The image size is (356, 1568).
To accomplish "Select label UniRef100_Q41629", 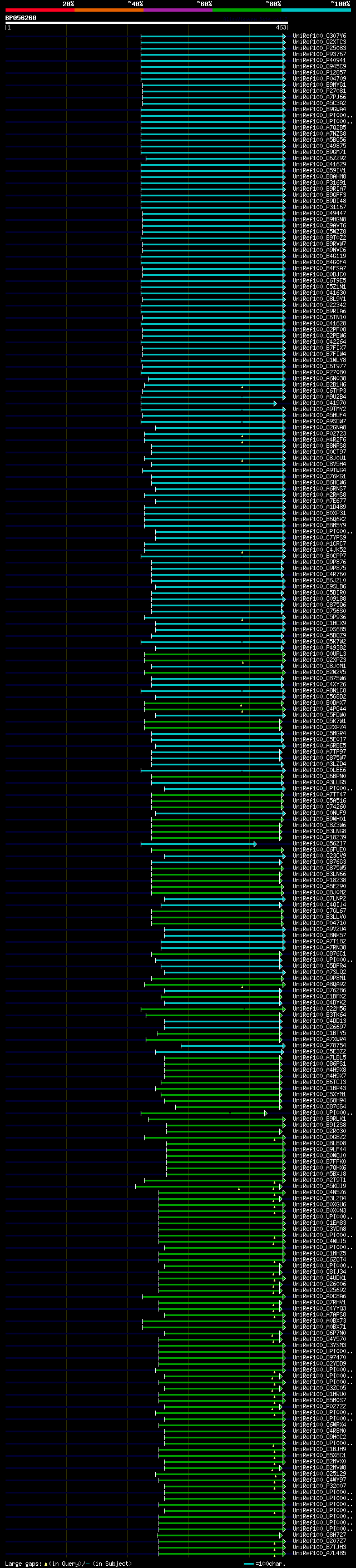I will [319, 164].
